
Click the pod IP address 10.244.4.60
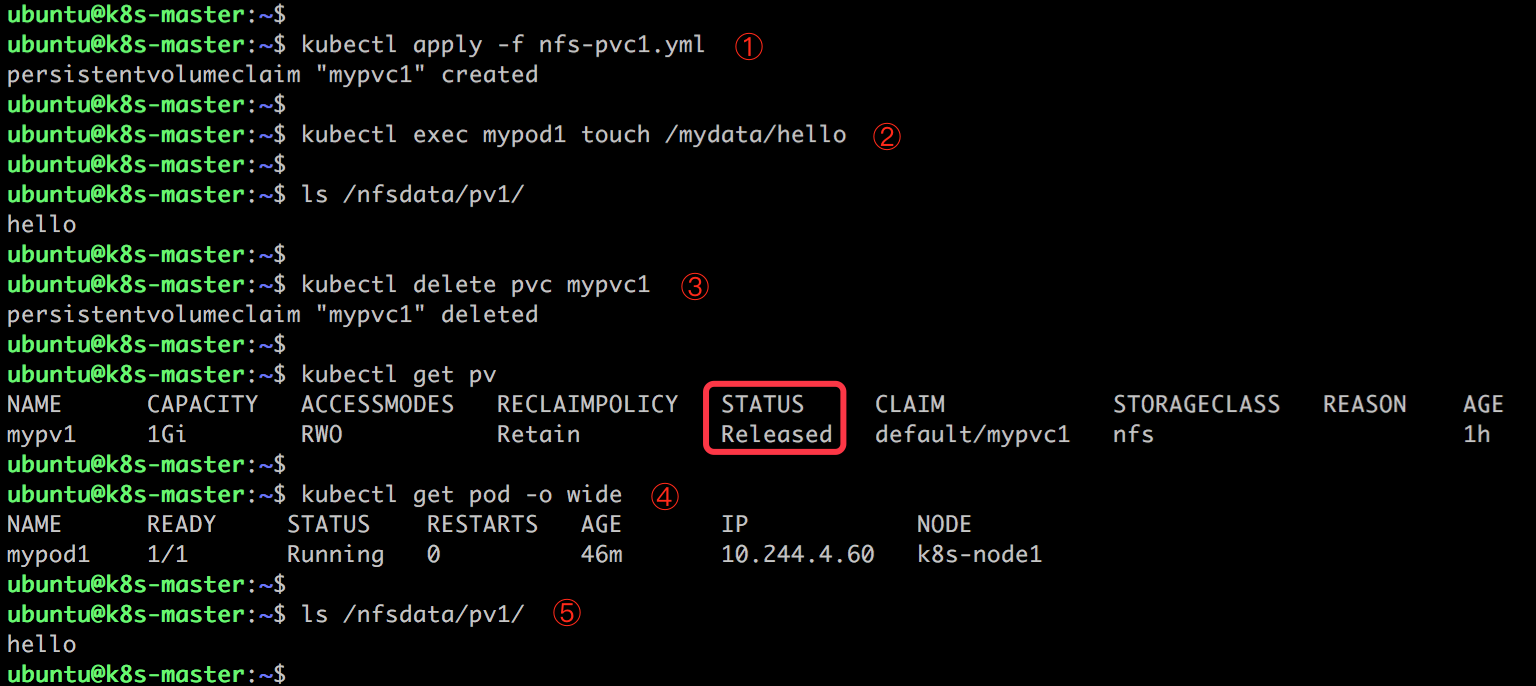pos(798,554)
